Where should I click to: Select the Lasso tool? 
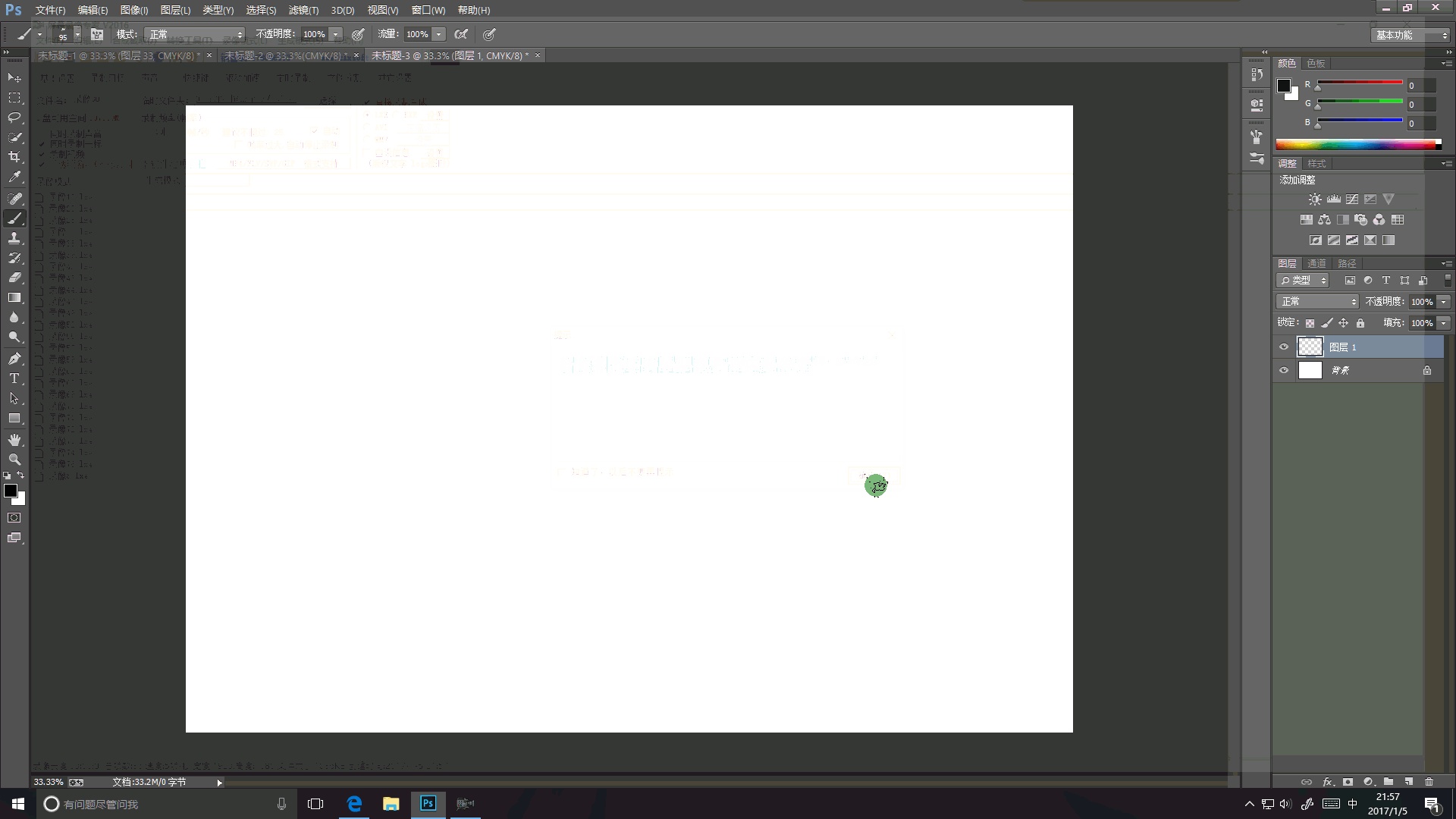coord(14,118)
